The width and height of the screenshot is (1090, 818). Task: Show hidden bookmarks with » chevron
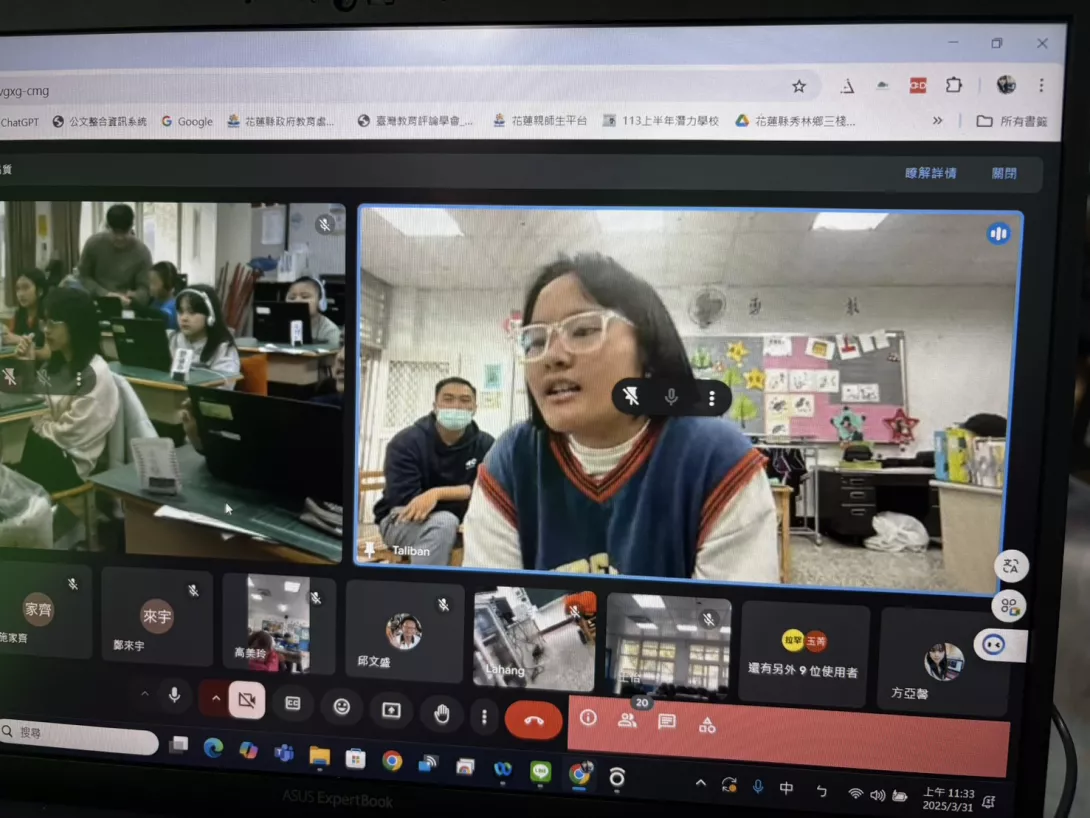(x=937, y=120)
